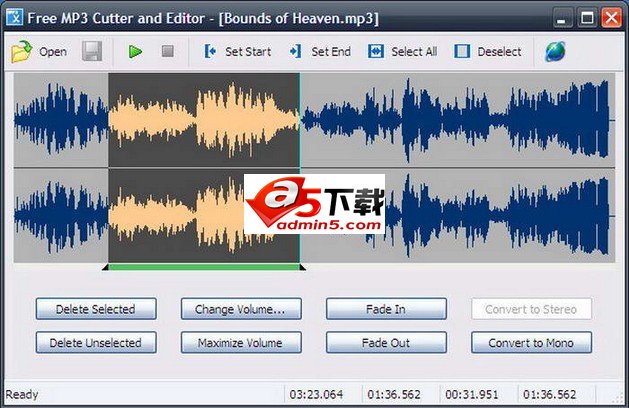Open the website via the globe icon
Image resolution: width=629 pixels, height=408 pixels.
pos(556,51)
